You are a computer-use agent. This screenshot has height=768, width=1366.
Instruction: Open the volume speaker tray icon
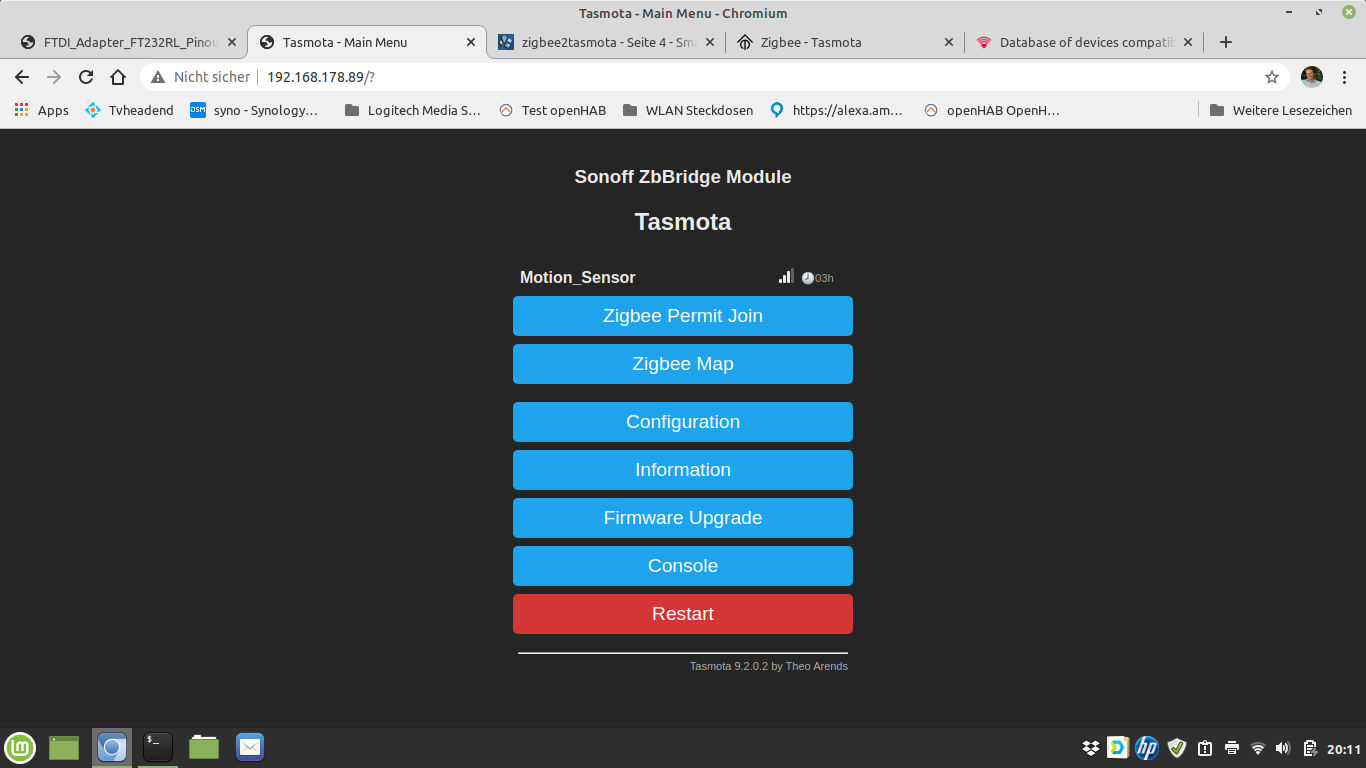(1284, 748)
